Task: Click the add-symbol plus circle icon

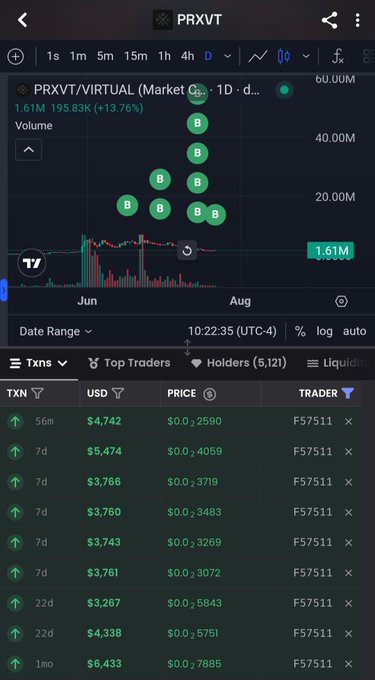Action: 16,56
